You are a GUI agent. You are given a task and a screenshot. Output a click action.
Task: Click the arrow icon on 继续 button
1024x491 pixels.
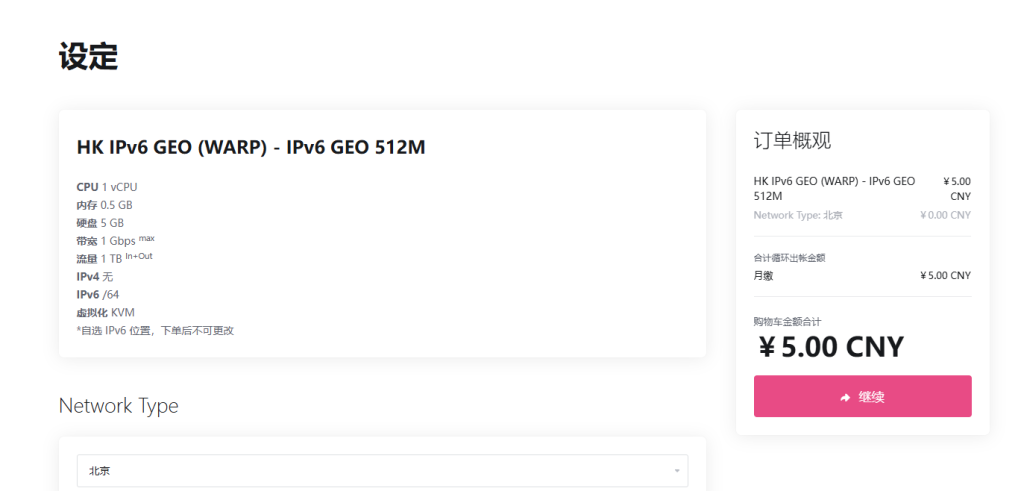pos(845,397)
